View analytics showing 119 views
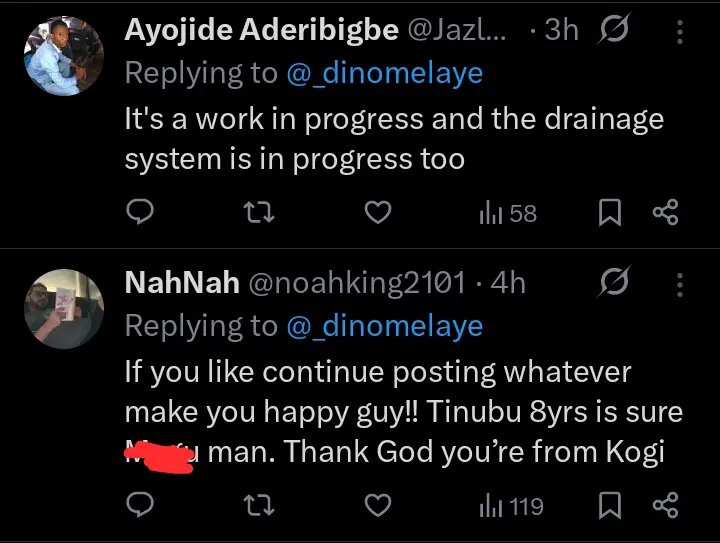 click(511, 506)
